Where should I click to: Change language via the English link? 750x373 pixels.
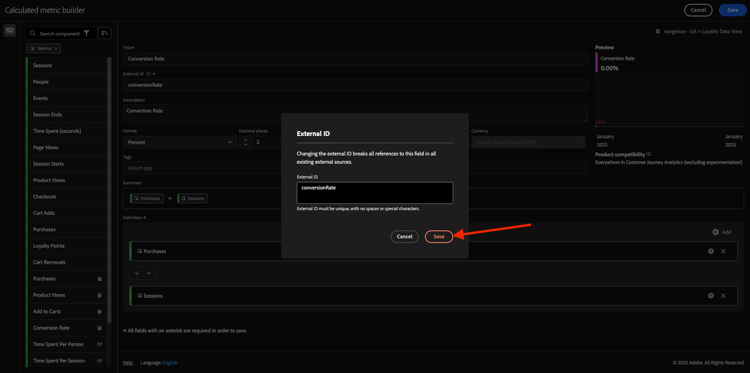pos(170,363)
